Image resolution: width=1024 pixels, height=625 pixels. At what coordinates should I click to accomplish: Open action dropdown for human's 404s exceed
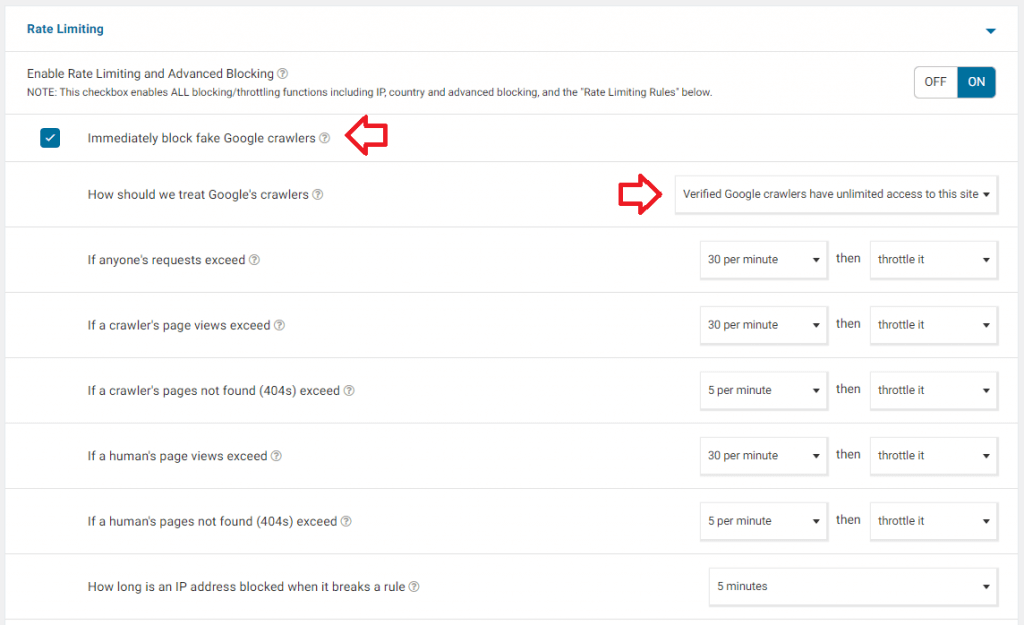934,521
